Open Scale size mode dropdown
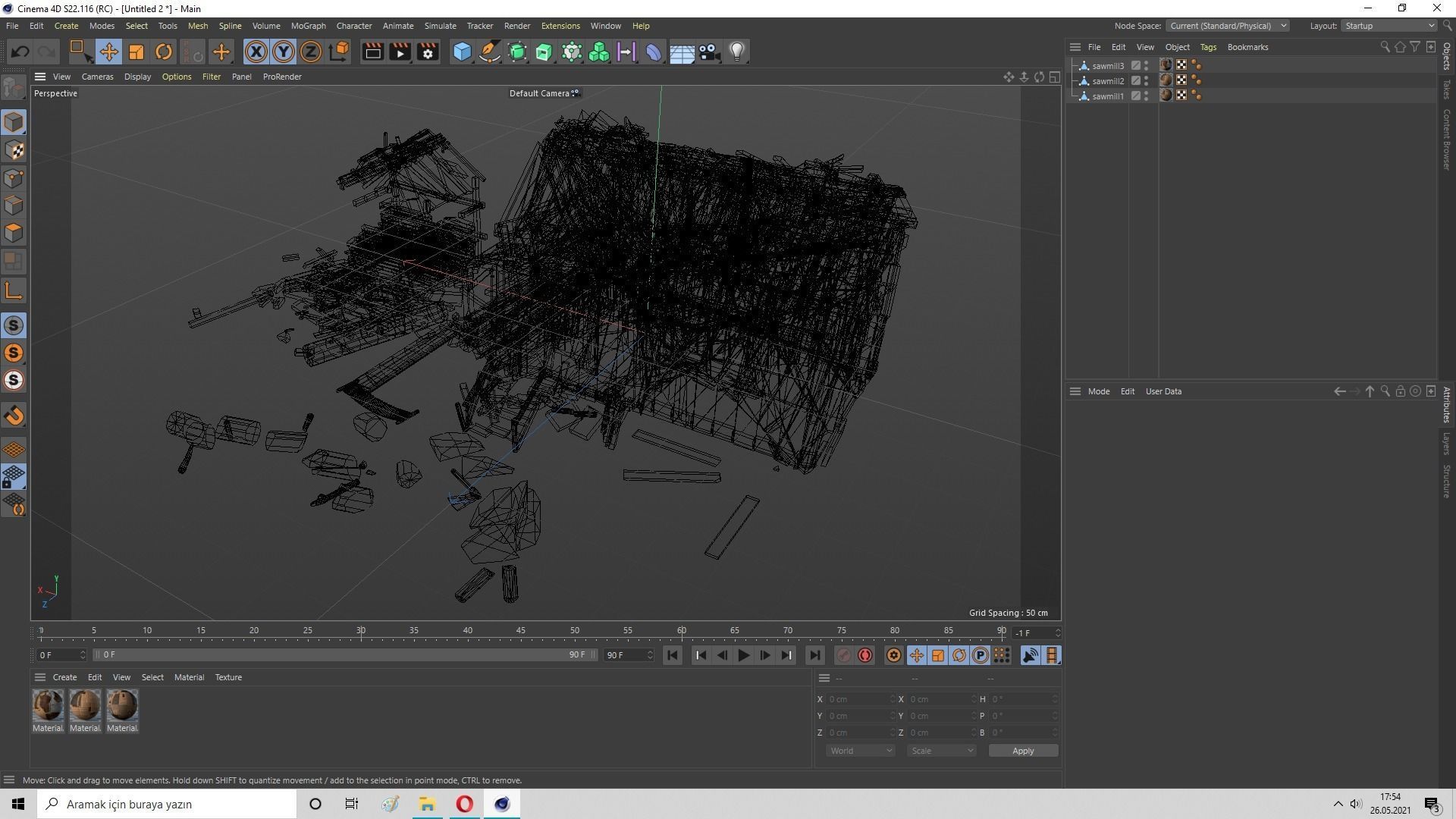Screen dimensions: 1456x819 [x=942, y=751]
